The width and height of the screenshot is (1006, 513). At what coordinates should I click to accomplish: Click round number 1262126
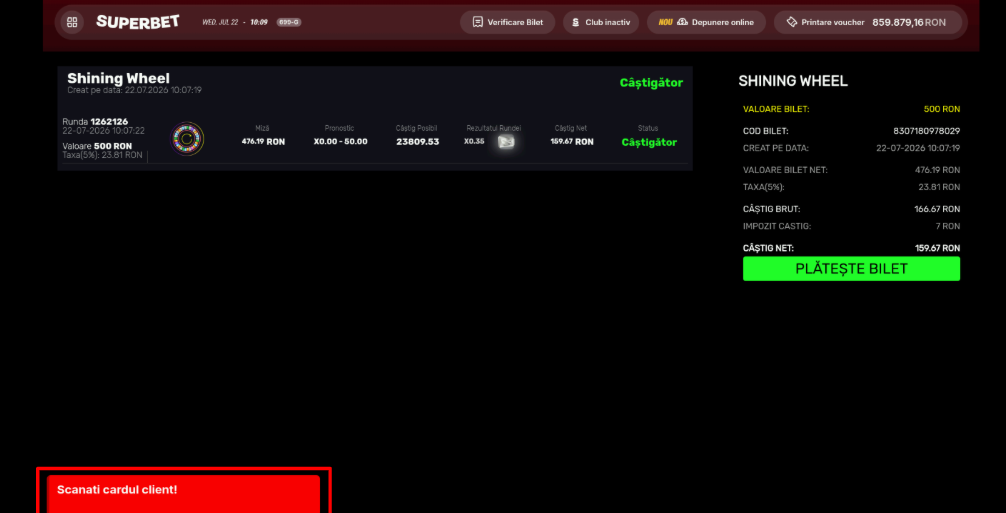[109, 122]
